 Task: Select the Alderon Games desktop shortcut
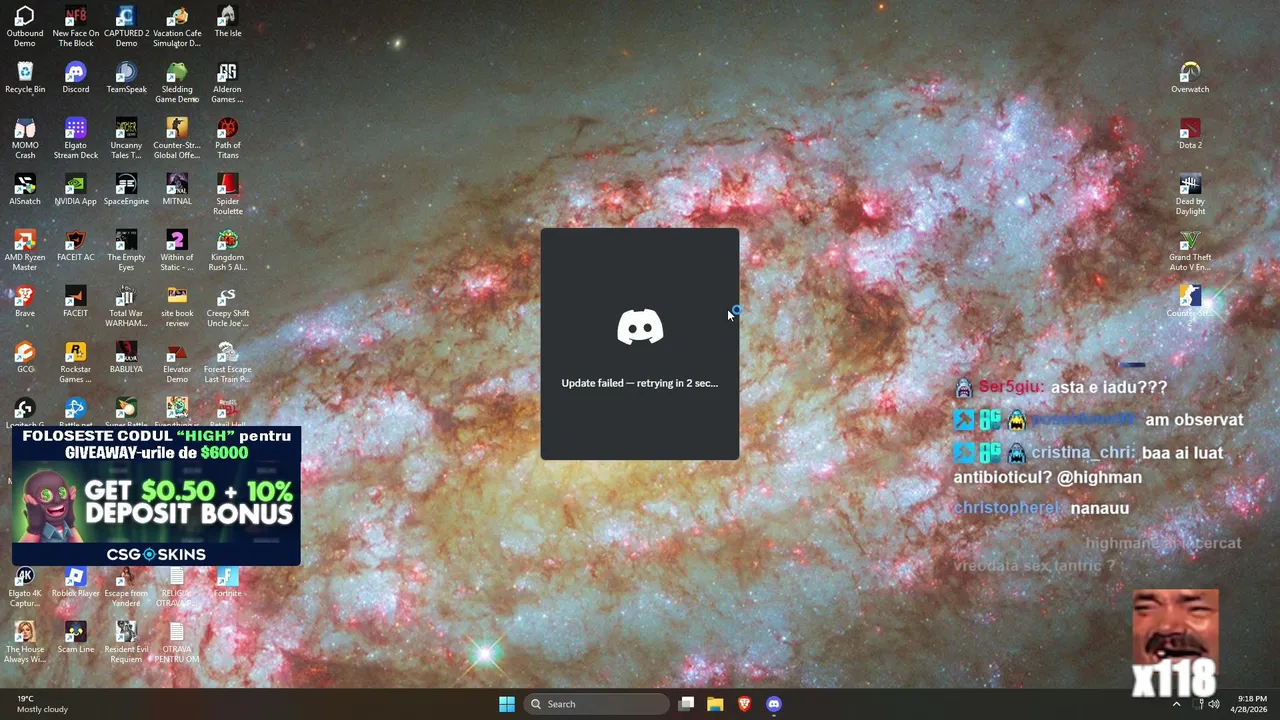tap(227, 83)
